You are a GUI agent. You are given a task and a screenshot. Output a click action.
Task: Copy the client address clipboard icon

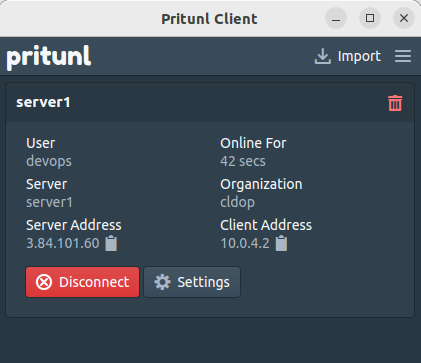point(281,243)
